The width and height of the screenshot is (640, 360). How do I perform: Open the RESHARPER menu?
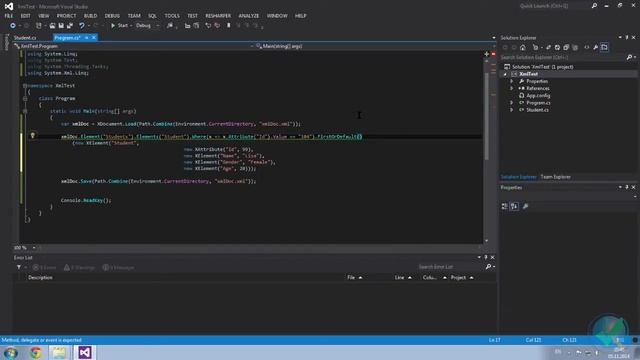[x=218, y=16]
